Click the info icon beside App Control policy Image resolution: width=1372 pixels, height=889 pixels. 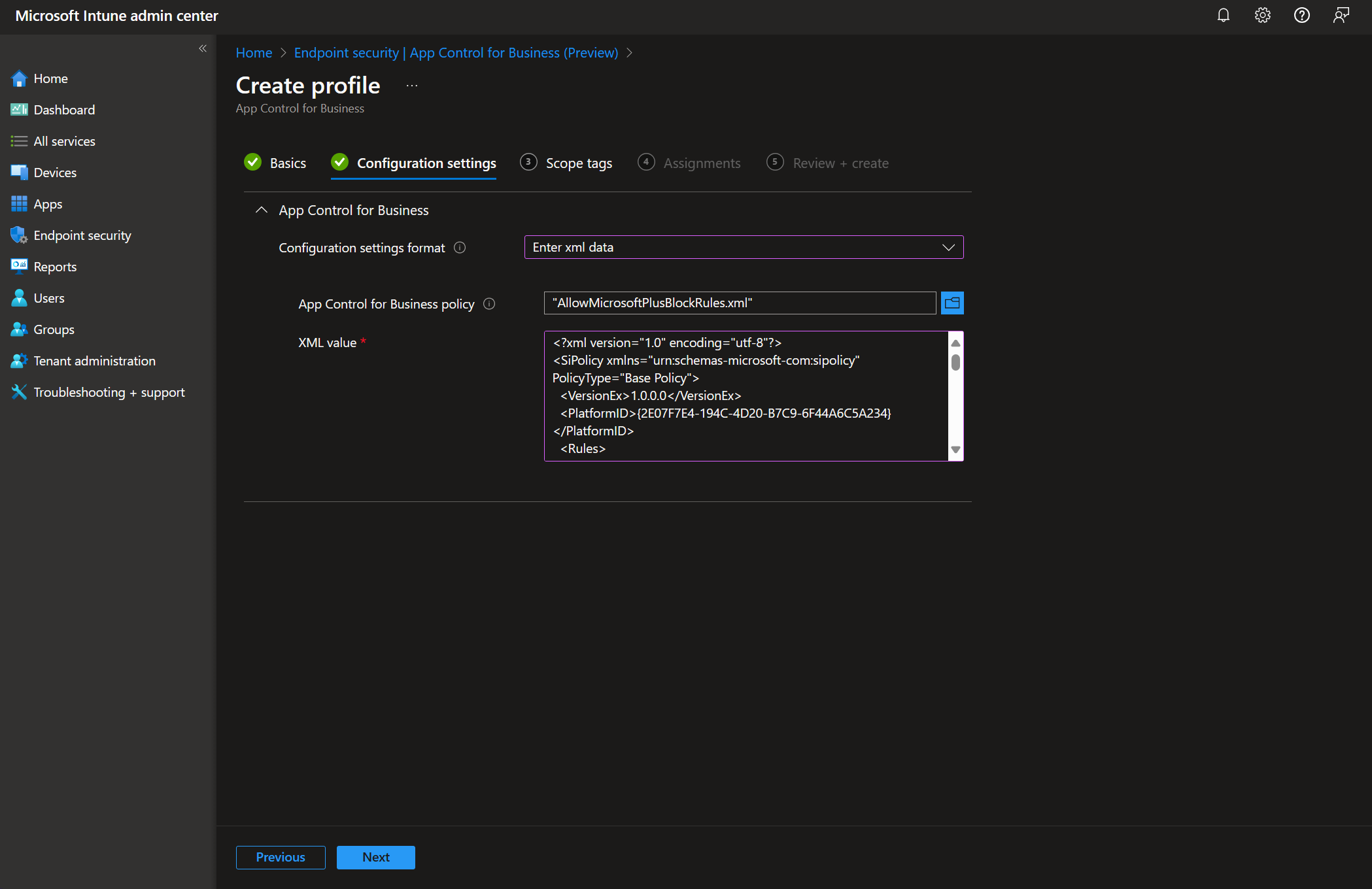[489, 303]
